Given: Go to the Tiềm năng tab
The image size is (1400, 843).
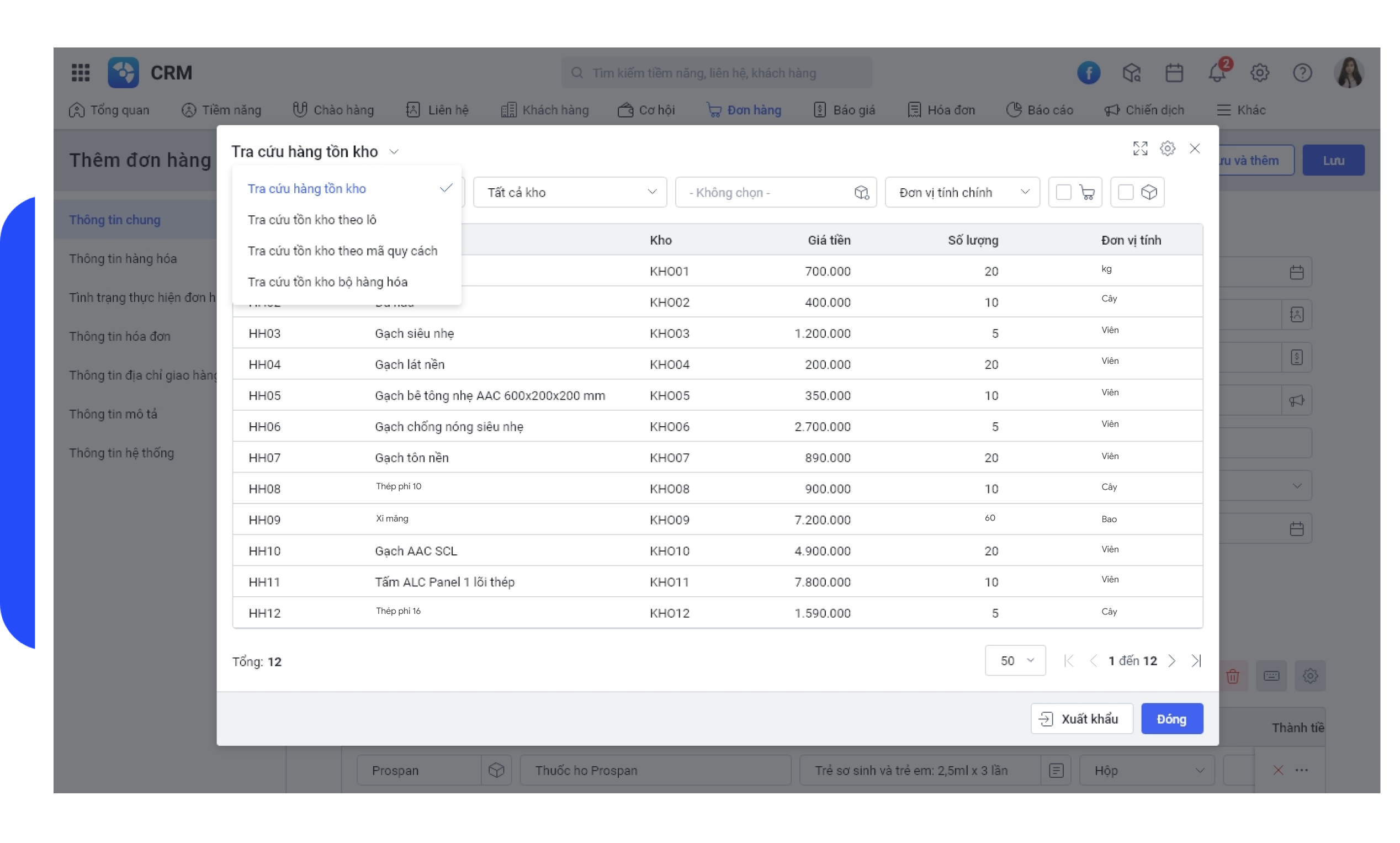Looking at the screenshot, I should (x=221, y=110).
